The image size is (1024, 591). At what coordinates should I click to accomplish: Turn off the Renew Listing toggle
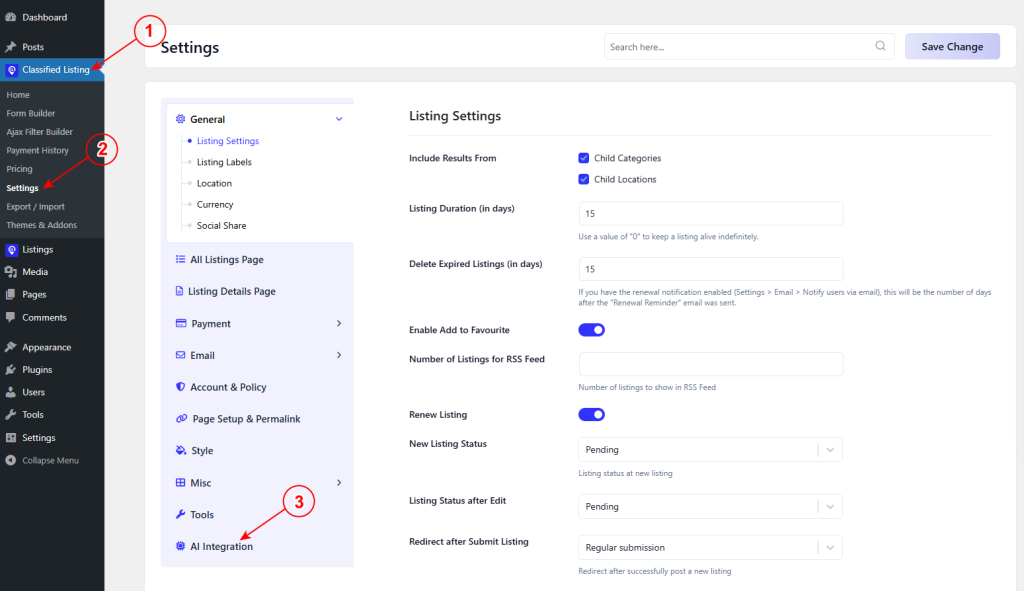[592, 415]
